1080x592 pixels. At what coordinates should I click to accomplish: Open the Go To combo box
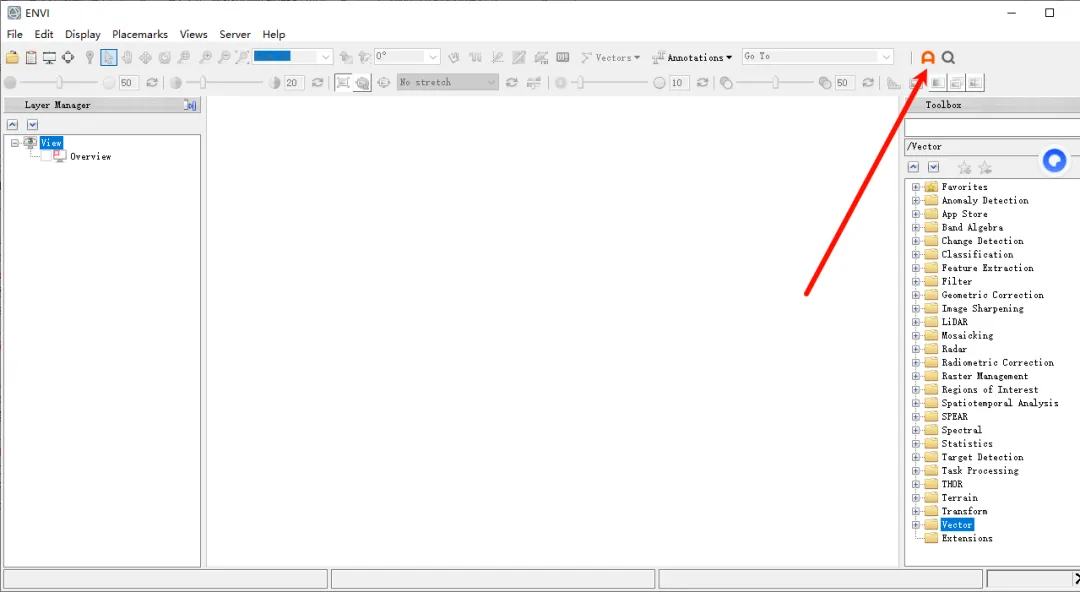pos(818,57)
